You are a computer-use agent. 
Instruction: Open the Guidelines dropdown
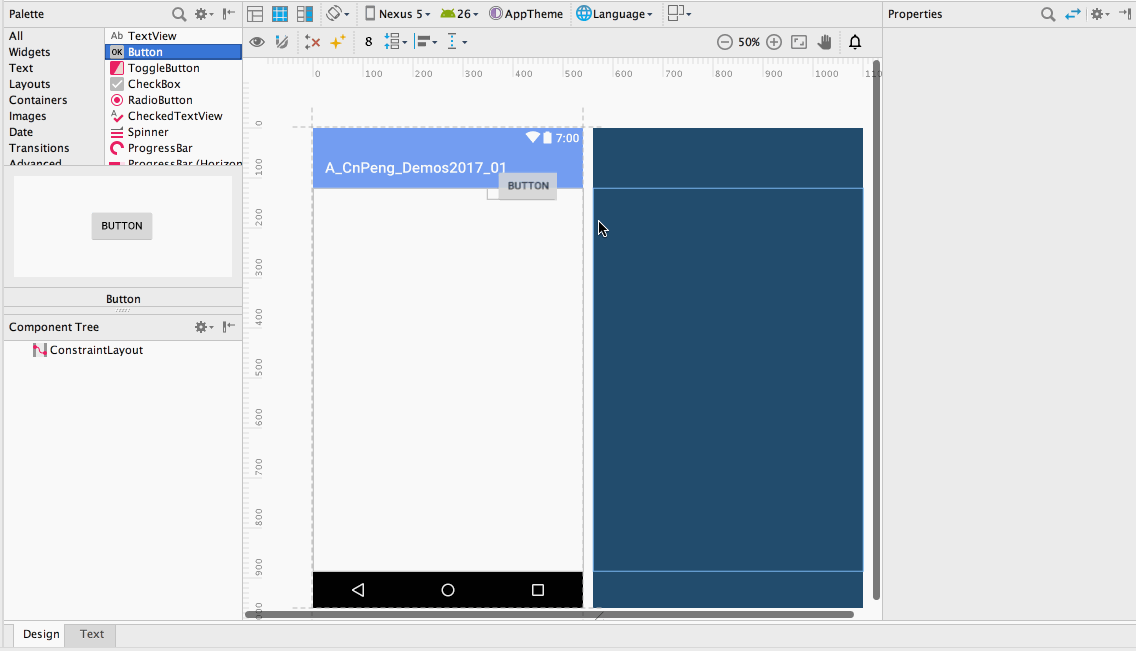(456, 42)
